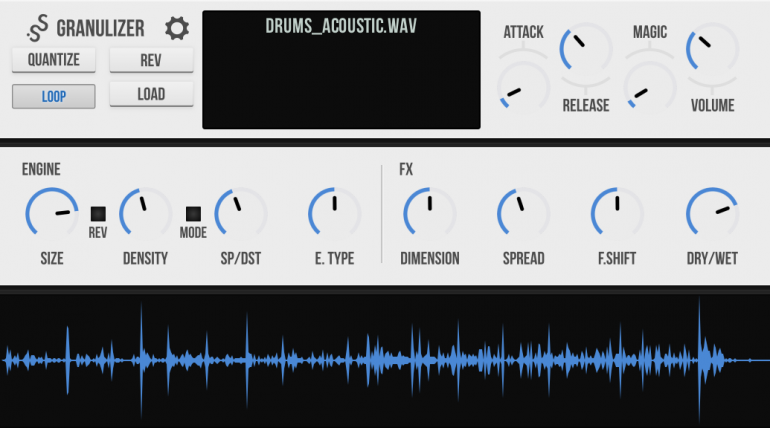Click the E. TYPE knob
Viewport: 770px width, 428px height.
[334, 214]
